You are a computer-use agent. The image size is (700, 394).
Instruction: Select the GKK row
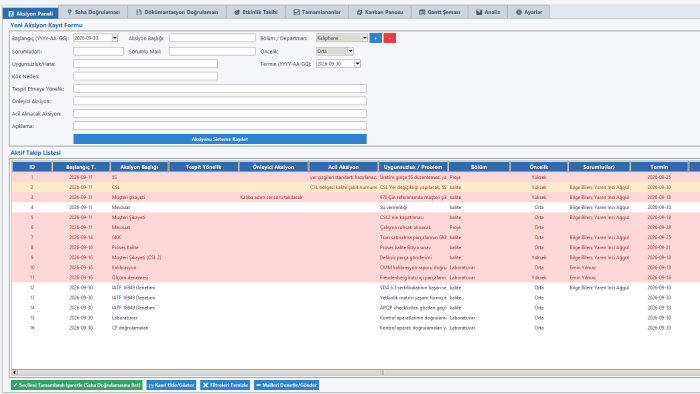coord(356,237)
